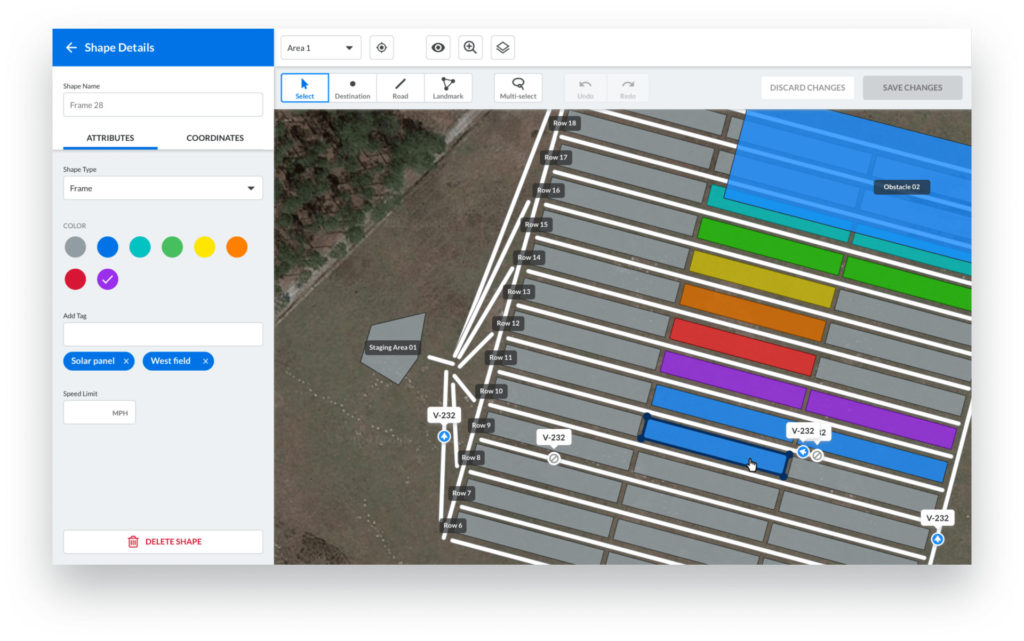Image resolution: width=1024 pixels, height=641 pixels.
Task: Click the Undo button
Action: [x=585, y=88]
